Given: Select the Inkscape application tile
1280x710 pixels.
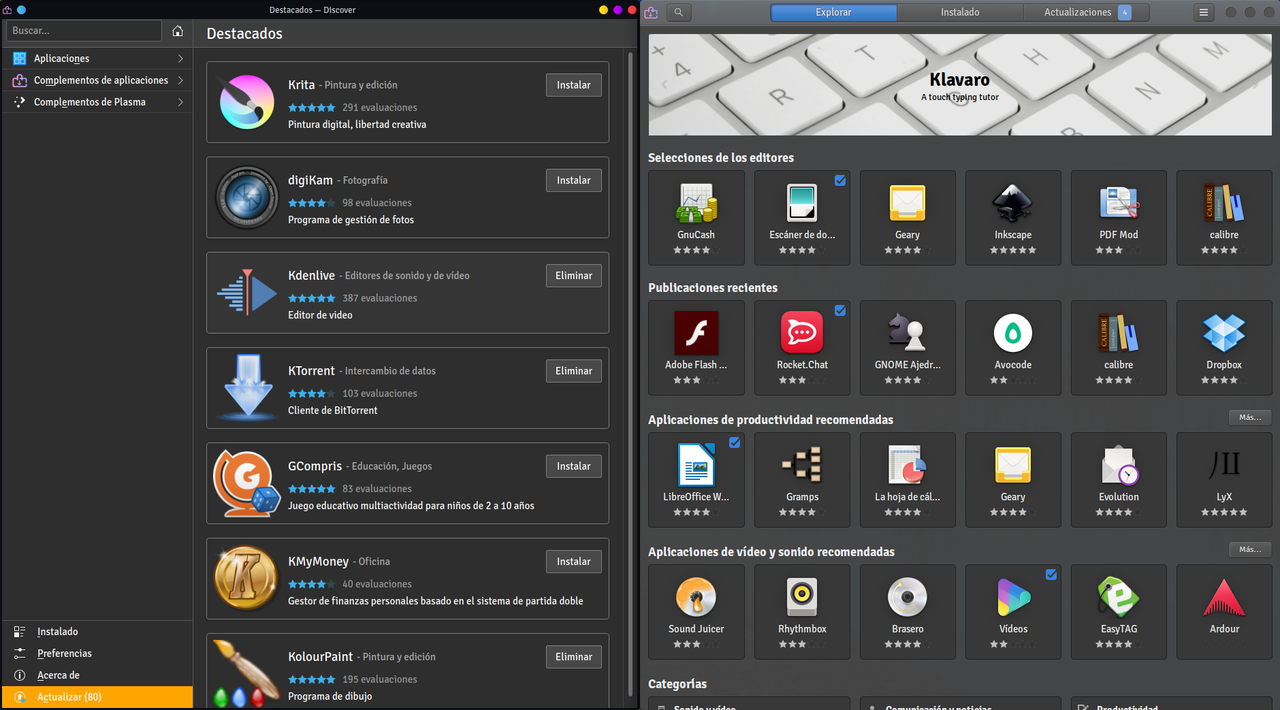Looking at the screenshot, I should [x=1013, y=217].
